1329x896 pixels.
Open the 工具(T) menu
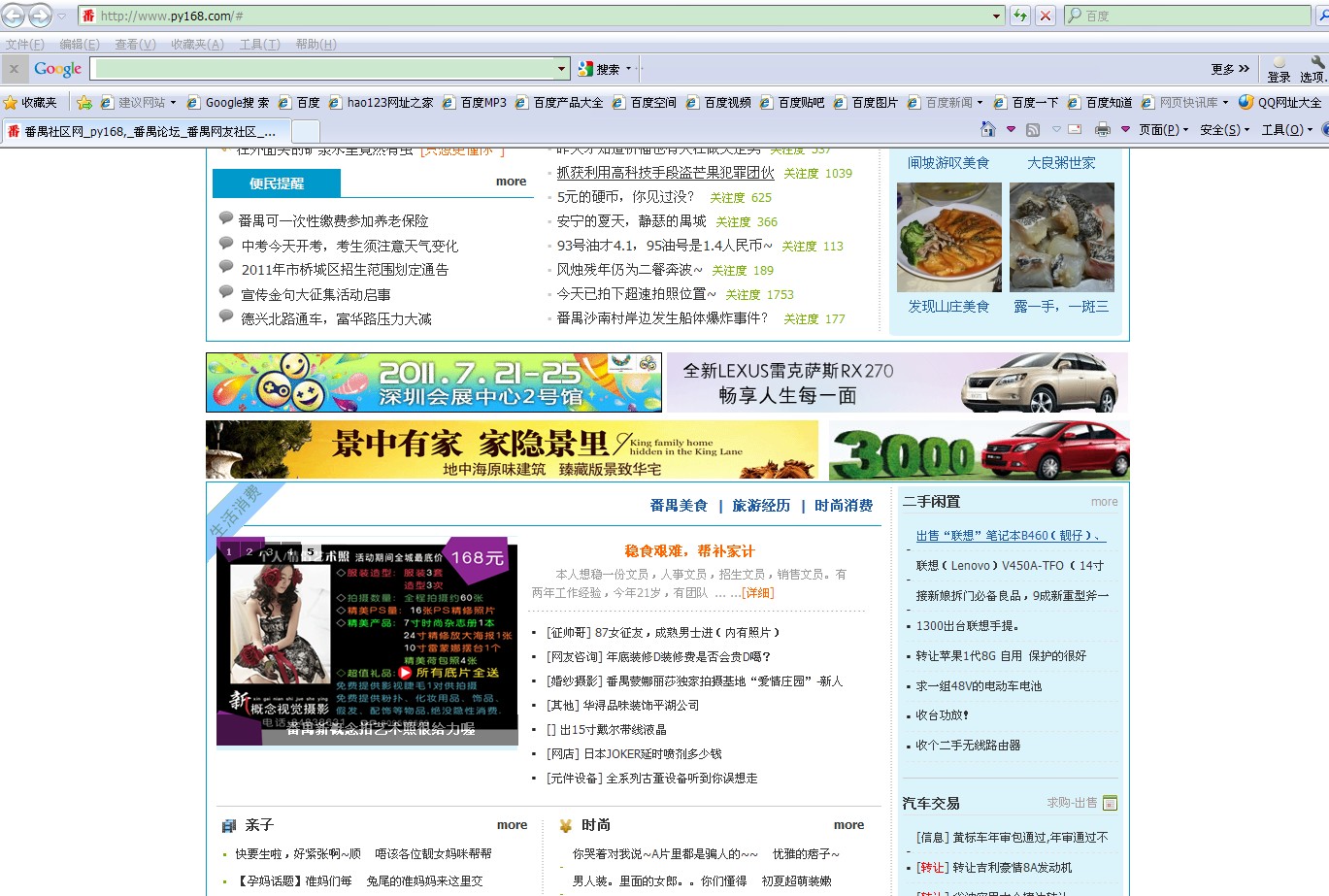coord(259,45)
